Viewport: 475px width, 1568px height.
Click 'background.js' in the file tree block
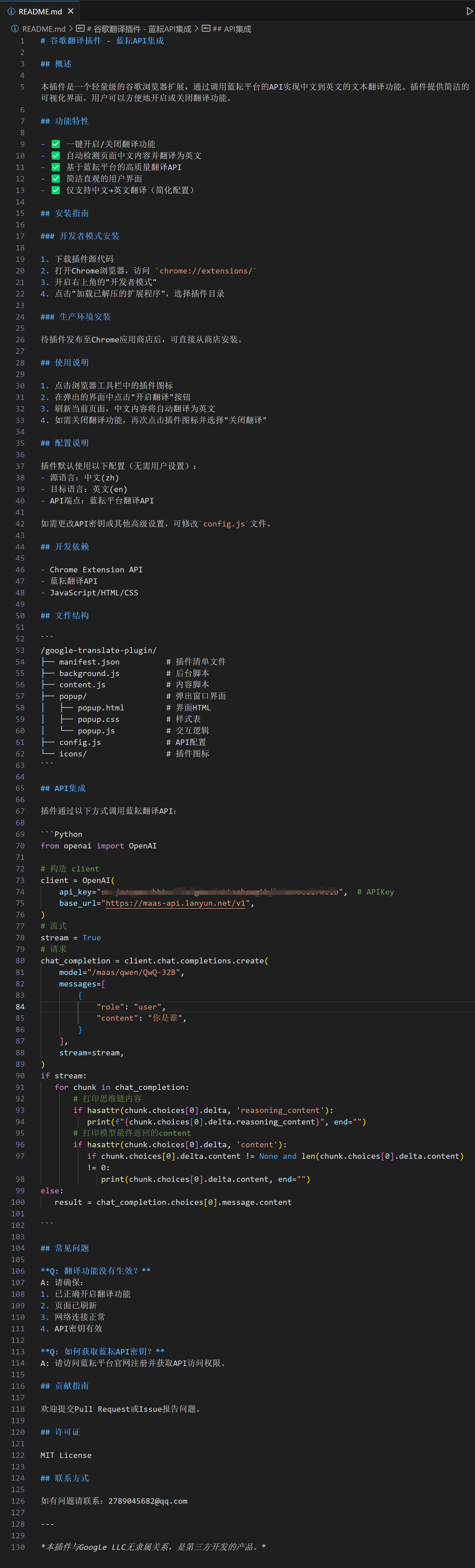pos(89,673)
